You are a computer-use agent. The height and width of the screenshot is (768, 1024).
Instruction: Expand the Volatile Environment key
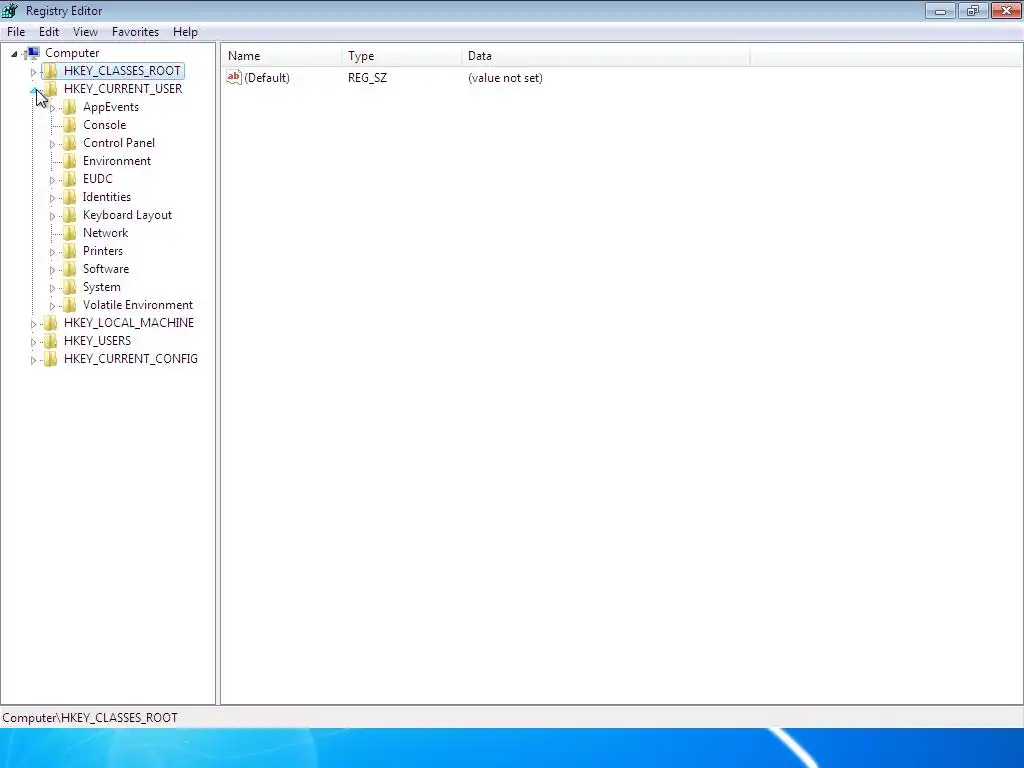(52, 306)
